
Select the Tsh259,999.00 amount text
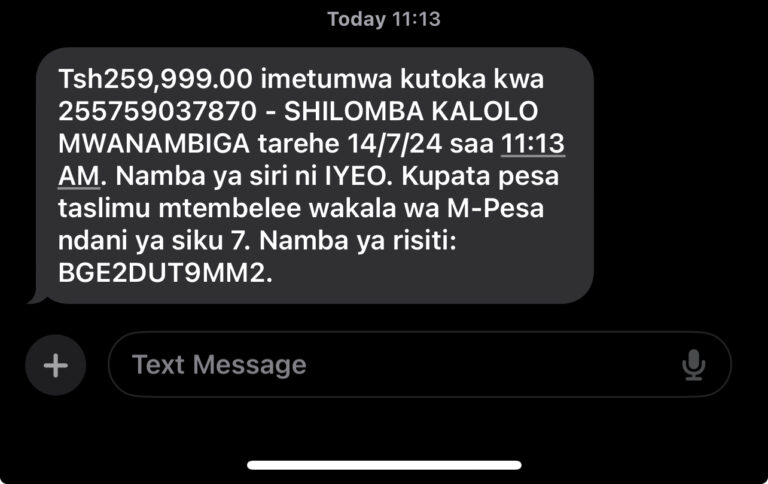coord(155,79)
